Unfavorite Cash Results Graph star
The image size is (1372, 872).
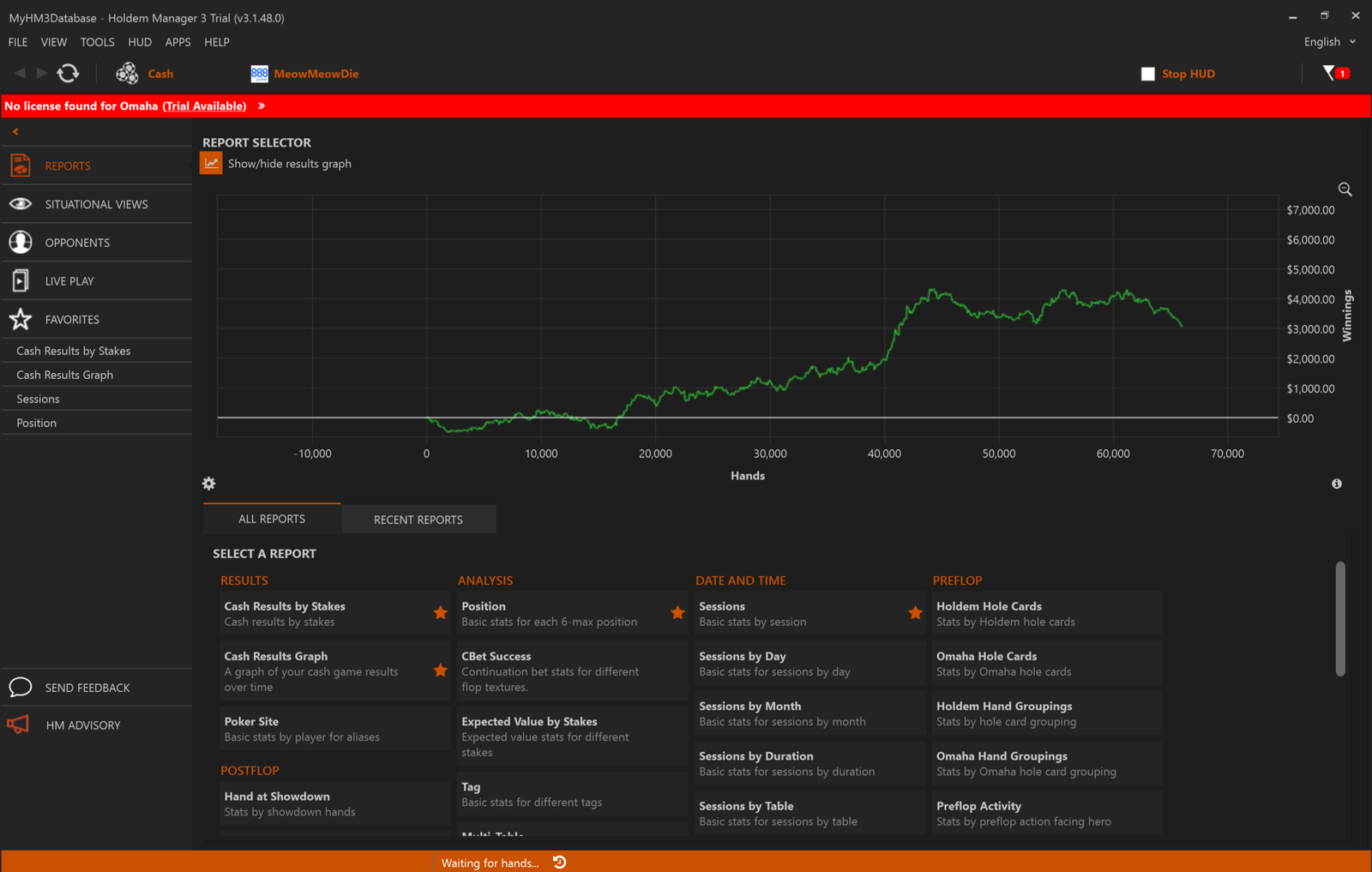tap(440, 671)
